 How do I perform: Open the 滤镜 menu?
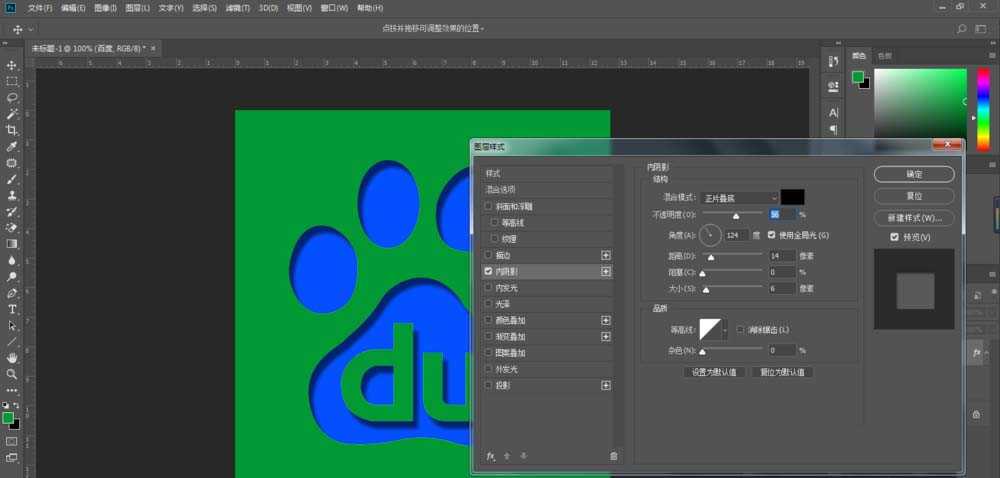coord(237,7)
